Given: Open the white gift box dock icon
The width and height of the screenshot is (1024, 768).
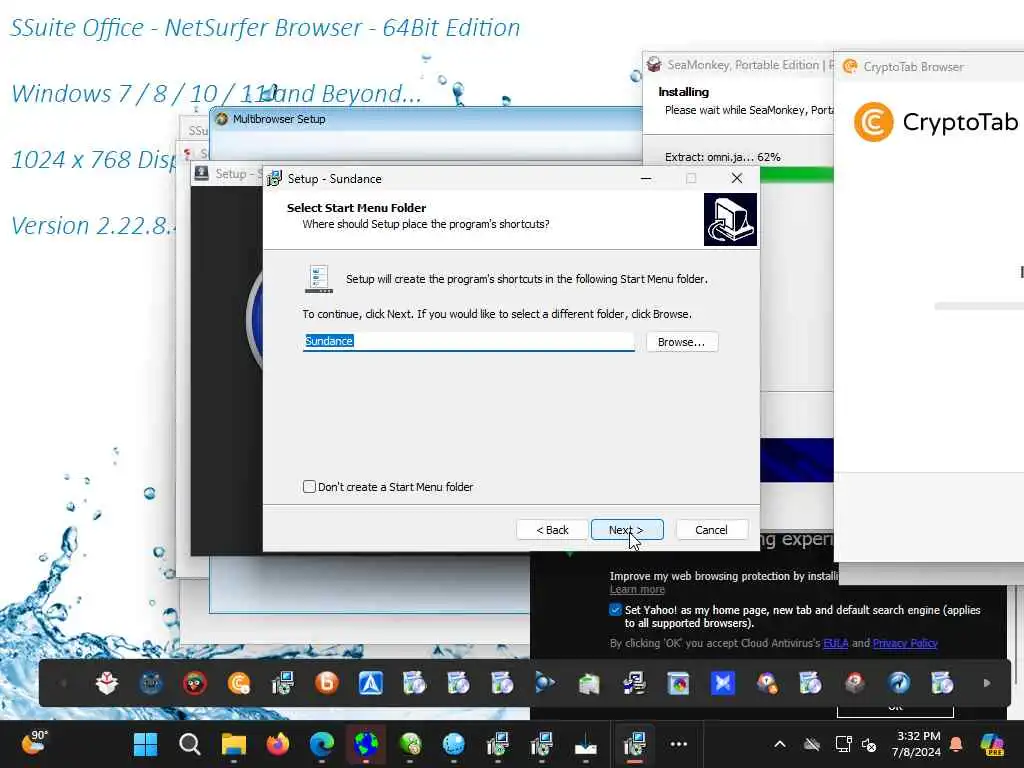Looking at the screenshot, I should (106, 683).
